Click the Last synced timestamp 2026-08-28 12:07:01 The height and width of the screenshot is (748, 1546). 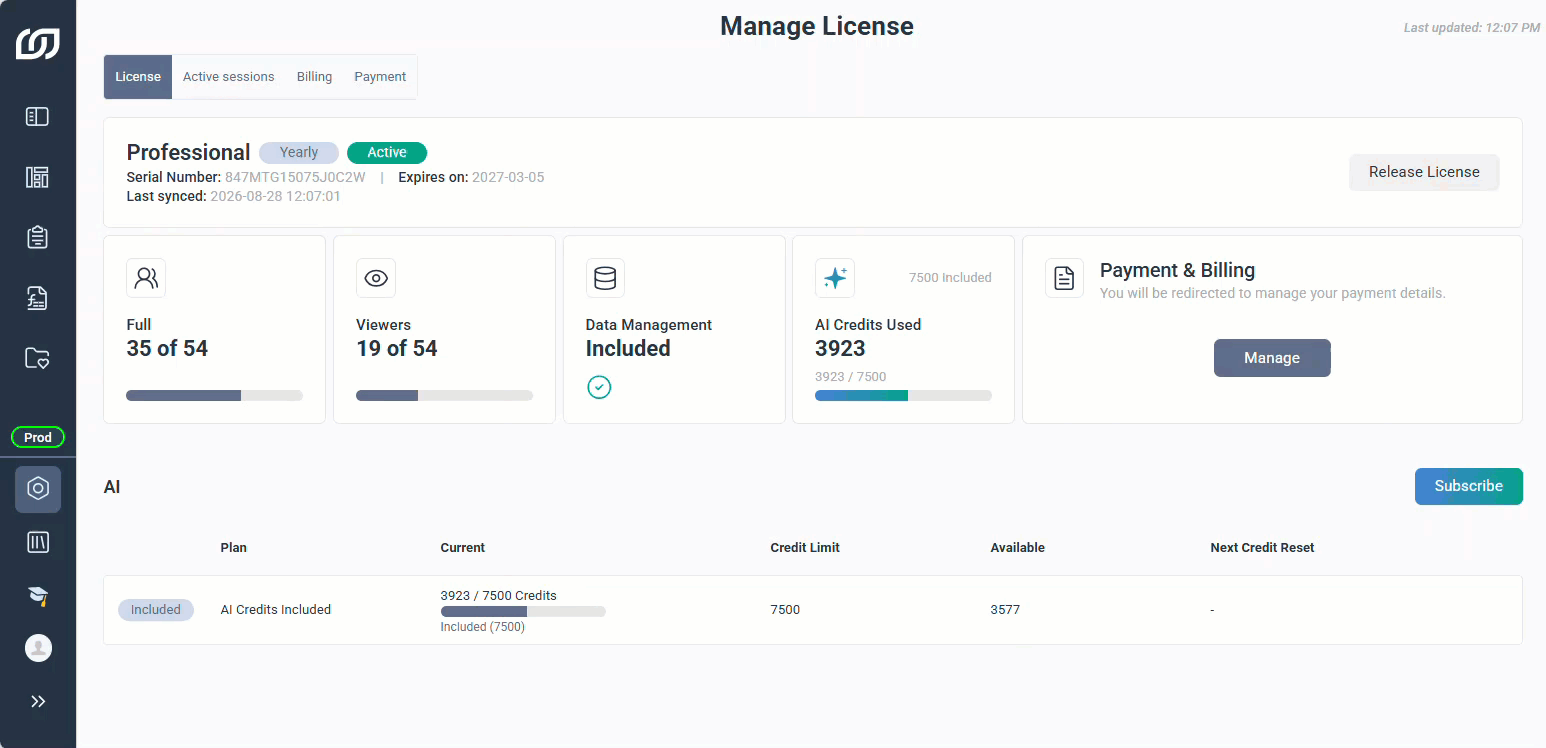point(275,197)
